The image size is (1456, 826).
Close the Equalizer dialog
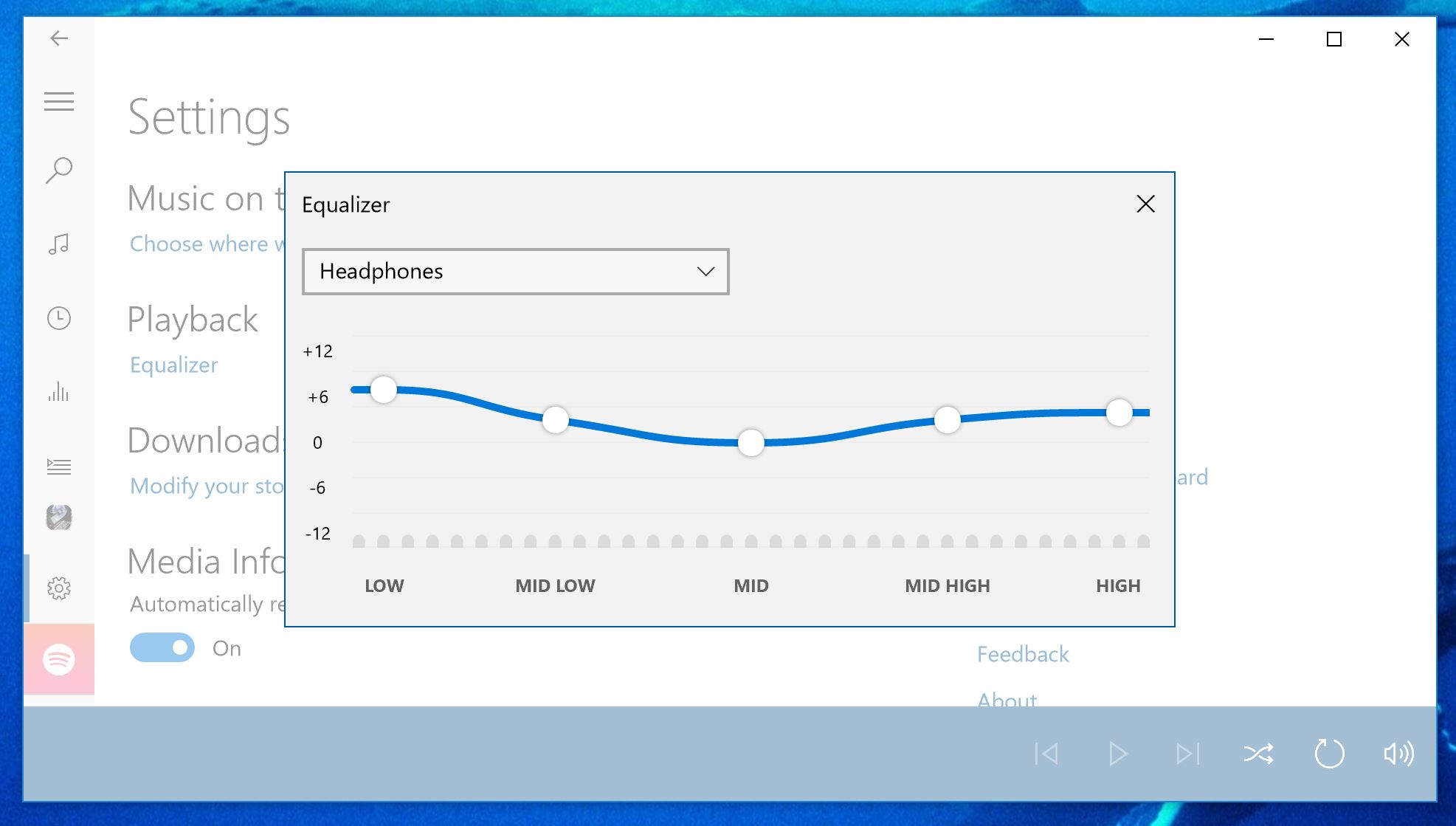coord(1147,202)
